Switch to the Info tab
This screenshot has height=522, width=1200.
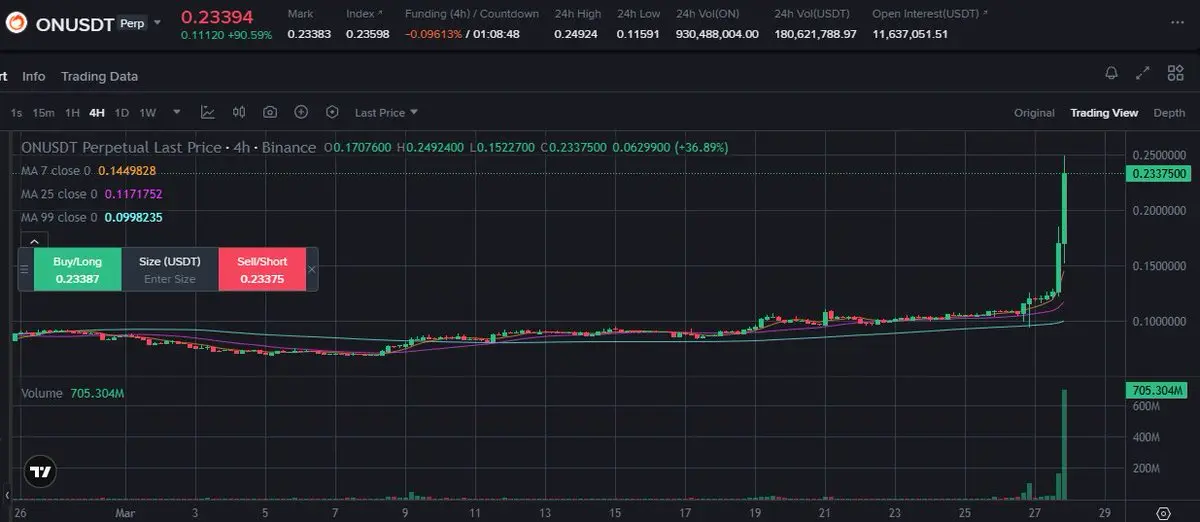[x=34, y=76]
